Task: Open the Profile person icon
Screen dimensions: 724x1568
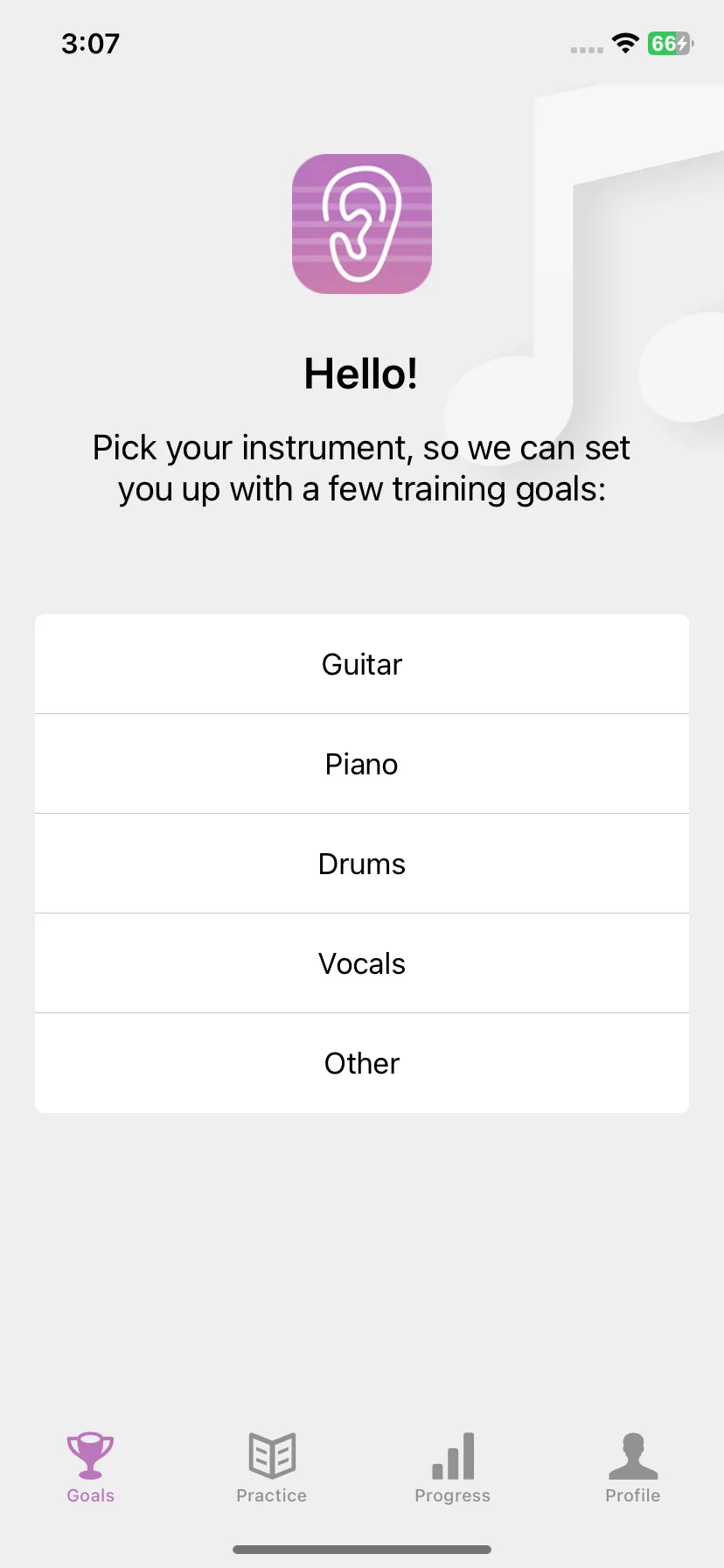Action: click(x=633, y=1455)
